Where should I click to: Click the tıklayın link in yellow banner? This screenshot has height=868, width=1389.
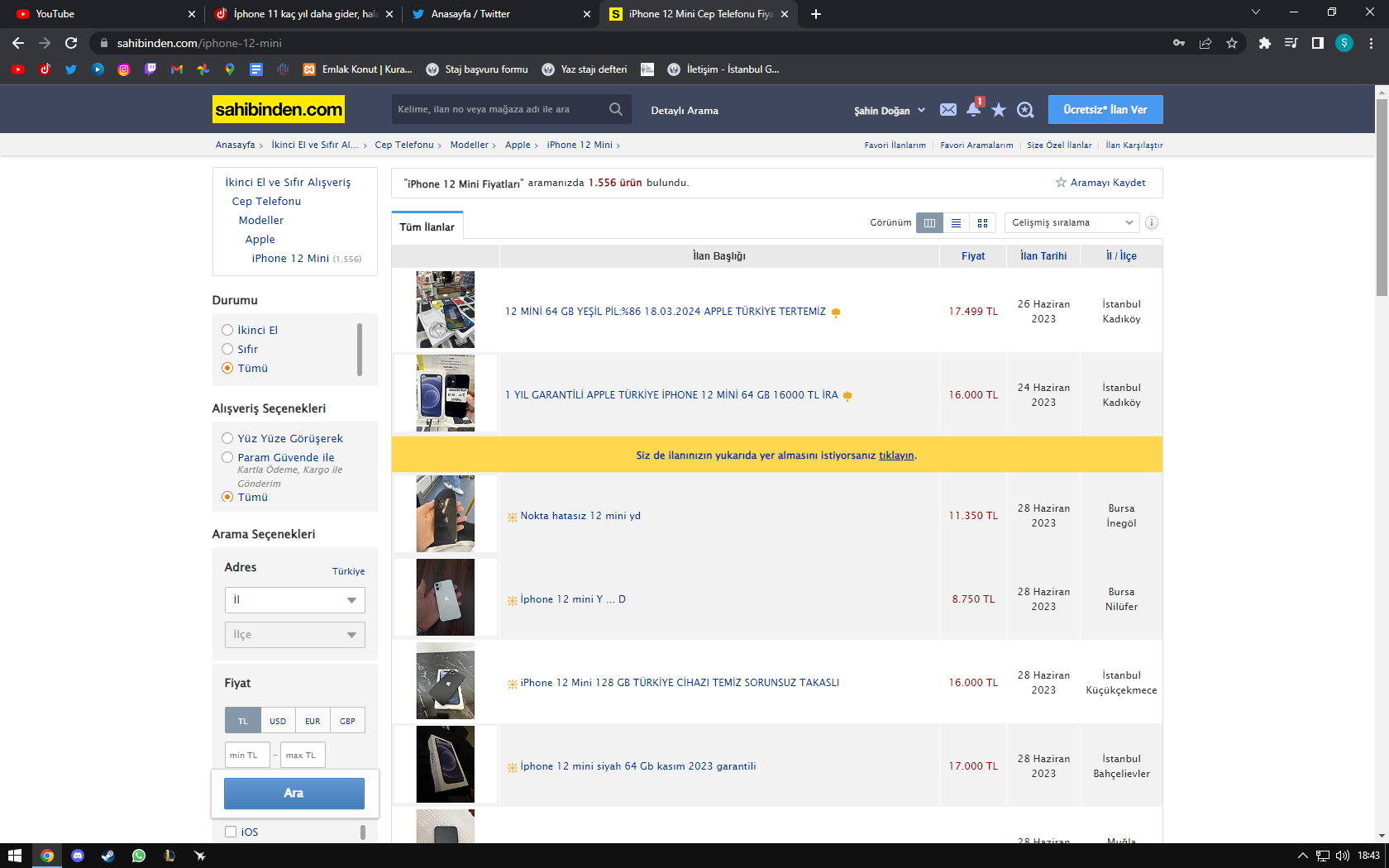click(896, 455)
